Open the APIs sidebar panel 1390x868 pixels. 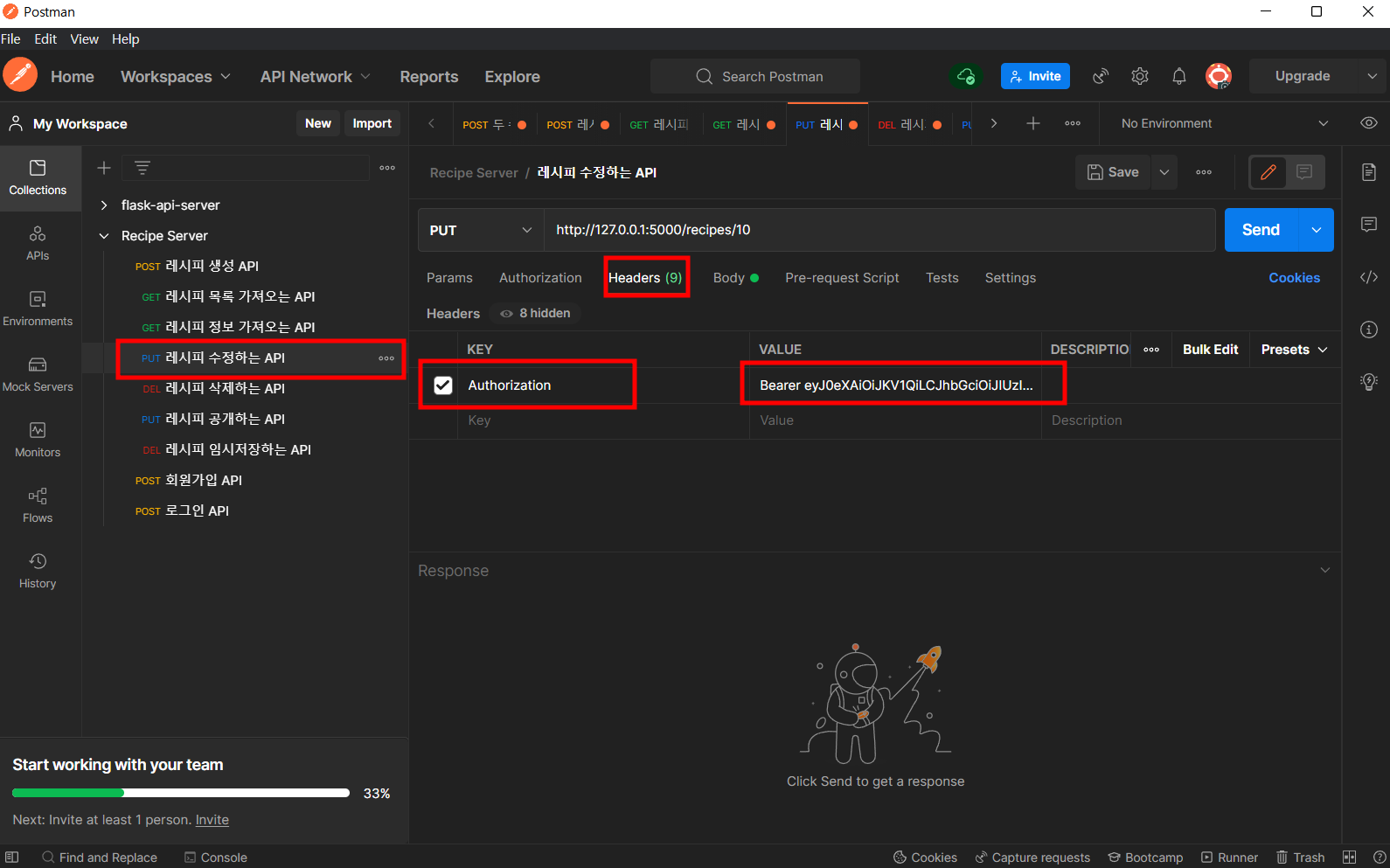tap(38, 243)
